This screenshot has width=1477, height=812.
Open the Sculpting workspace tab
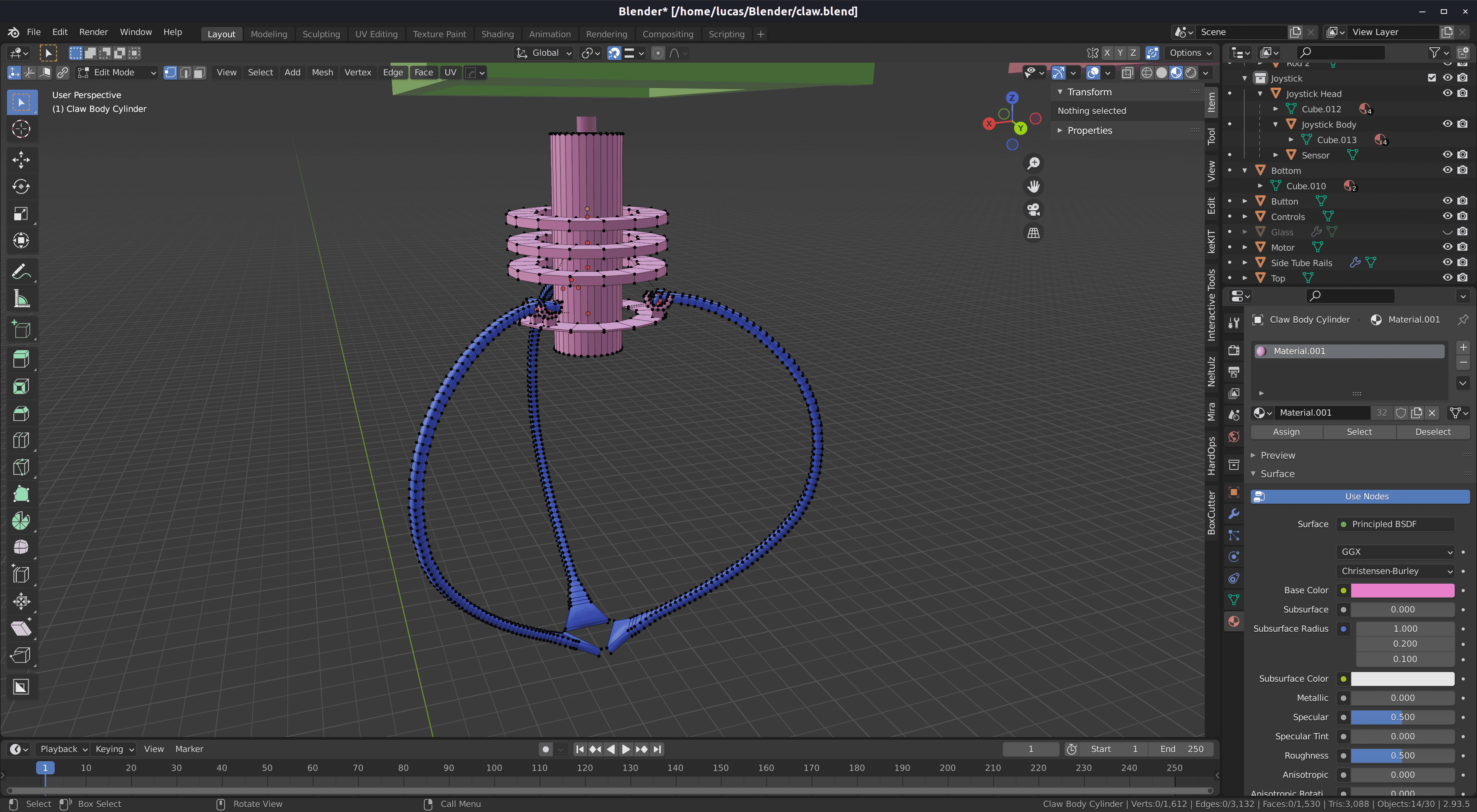320,34
